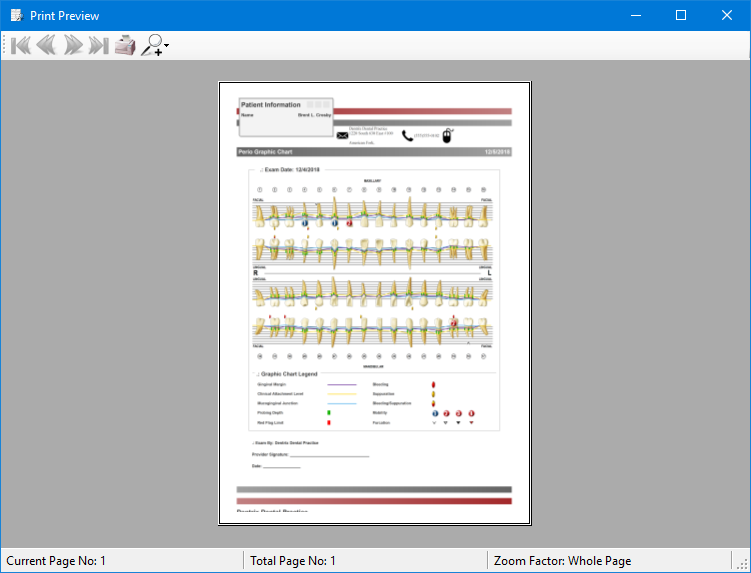Print the document with printer icon
The image size is (751, 573).
pyautogui.click(x=124, y=45)
